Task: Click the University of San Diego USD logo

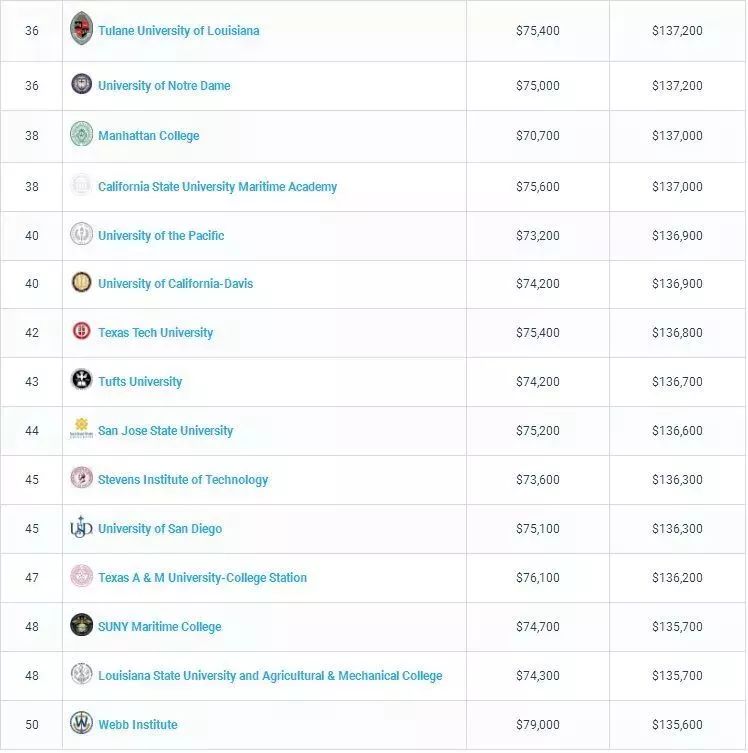Action: tap(81, 528)
